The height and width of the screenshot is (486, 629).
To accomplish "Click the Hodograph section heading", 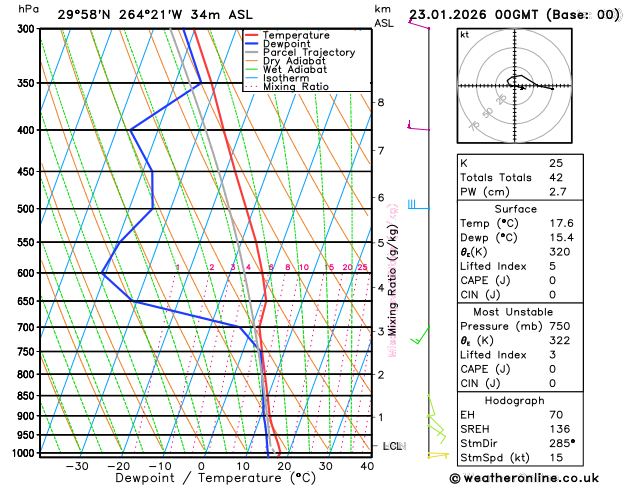I will (x=515, y=401).
